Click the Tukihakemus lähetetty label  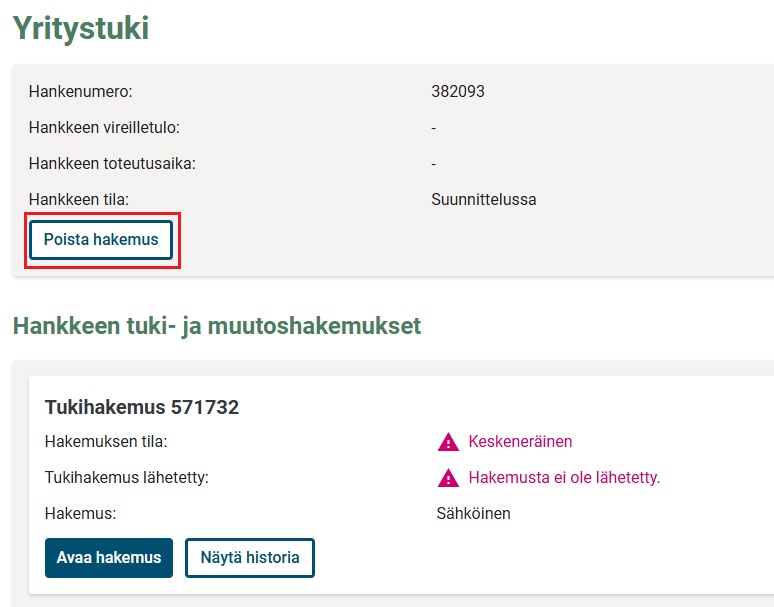click(126, 478)
